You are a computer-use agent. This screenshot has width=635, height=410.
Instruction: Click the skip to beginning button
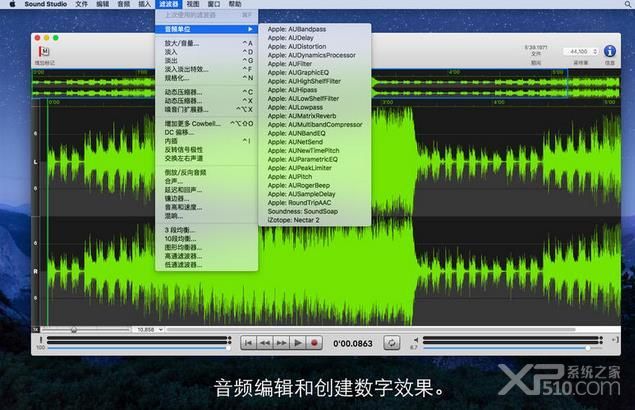(249, 343)
